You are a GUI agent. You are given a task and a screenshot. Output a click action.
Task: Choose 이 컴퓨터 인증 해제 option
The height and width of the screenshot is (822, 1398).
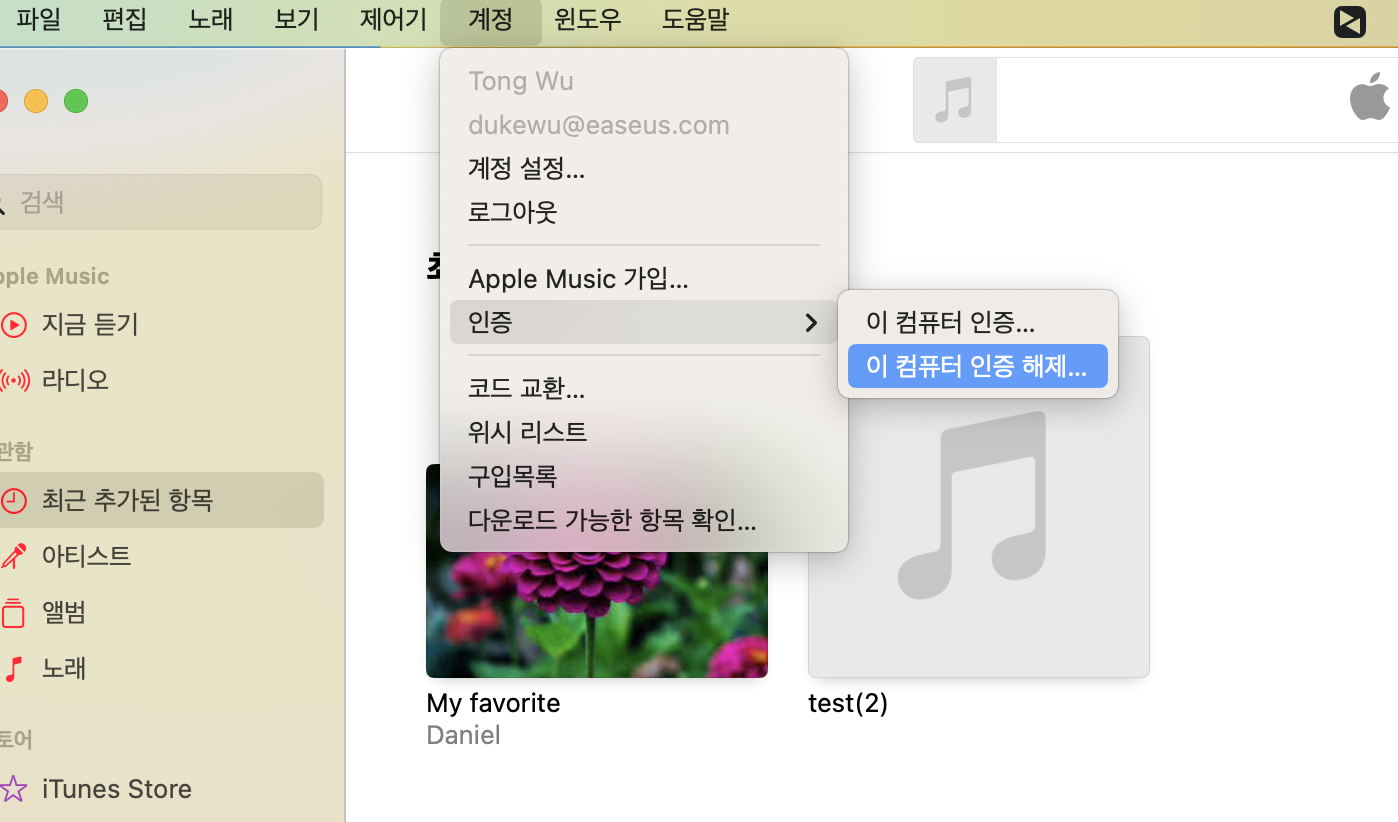[977, 366]
